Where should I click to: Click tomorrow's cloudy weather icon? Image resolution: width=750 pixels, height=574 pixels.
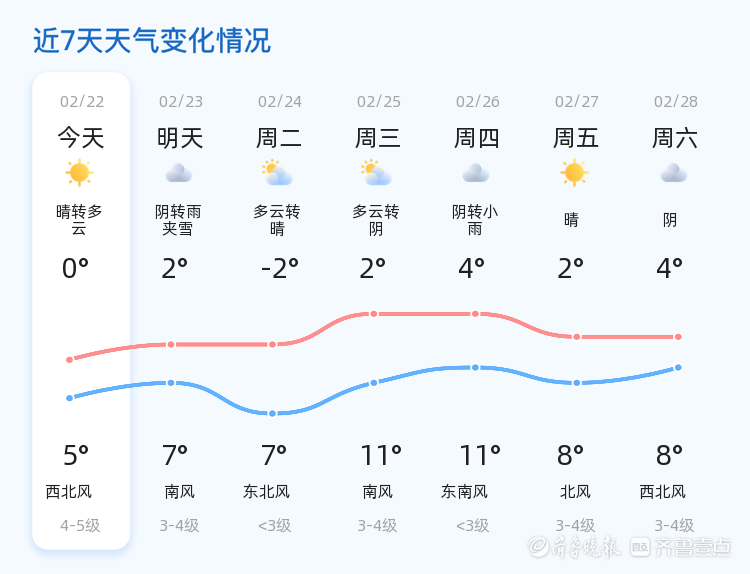click(179, 173)
